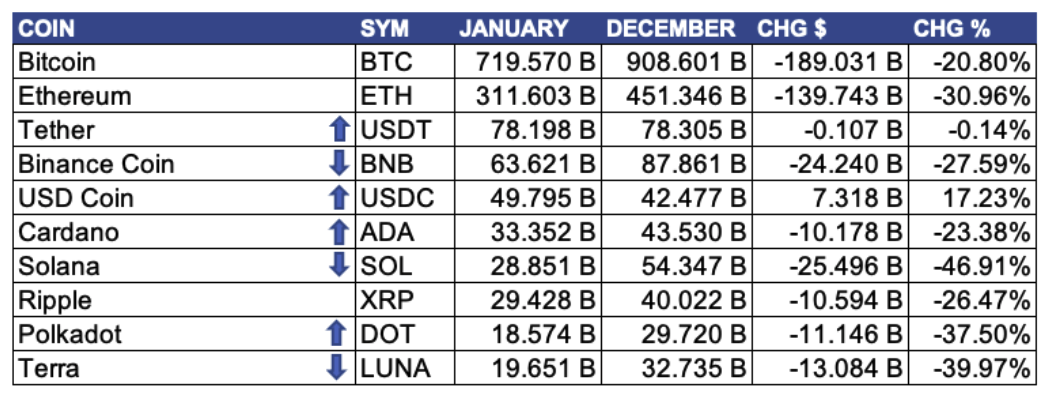Image resolution: width=1050 pixels, height=393 pixels.
Task: Select Ethereum's December value 451.346 B
Action: click(676, 96)
